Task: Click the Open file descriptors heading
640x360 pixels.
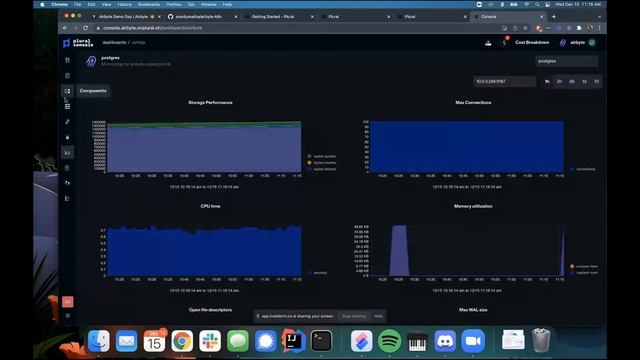Action: 210,310
